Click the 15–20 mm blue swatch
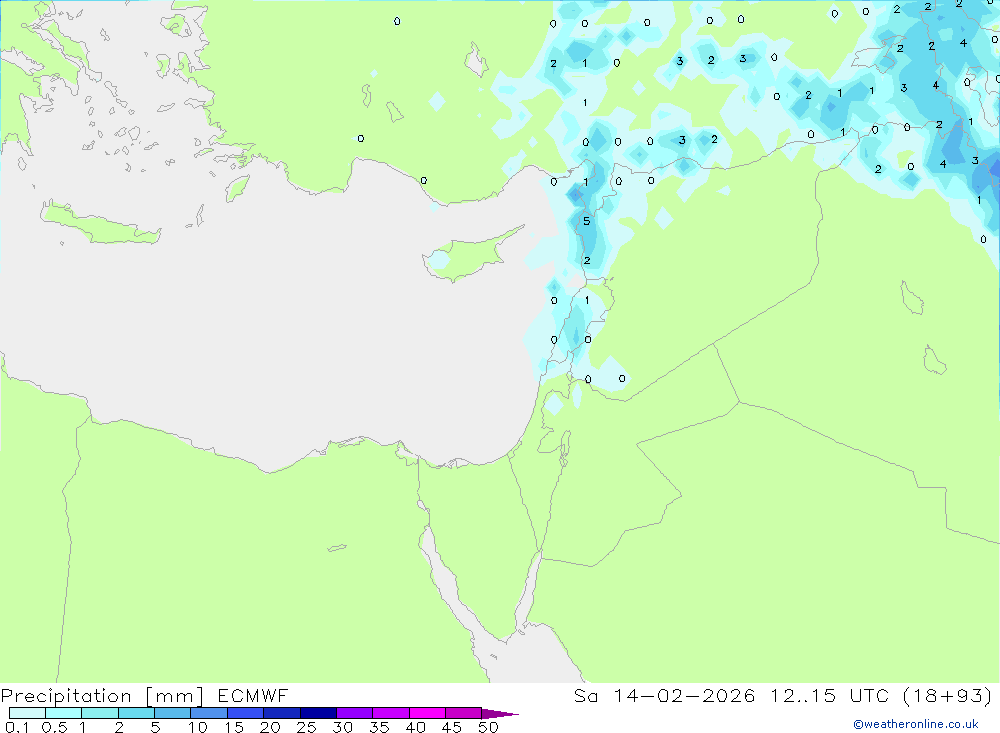Viewport: 1000px width, 733px height. (x=246, y=713)
